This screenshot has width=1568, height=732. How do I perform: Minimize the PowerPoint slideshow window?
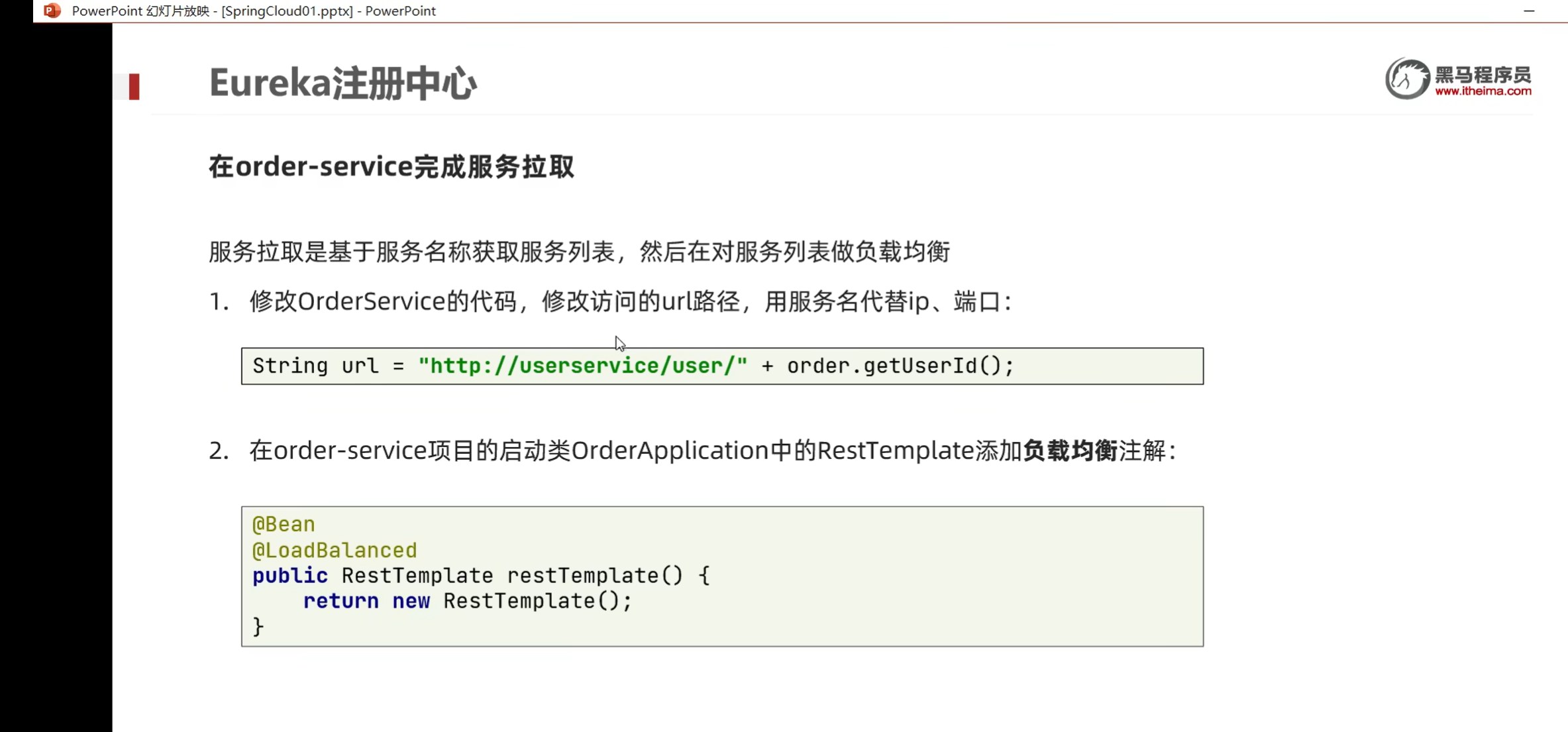(1529, 11)
